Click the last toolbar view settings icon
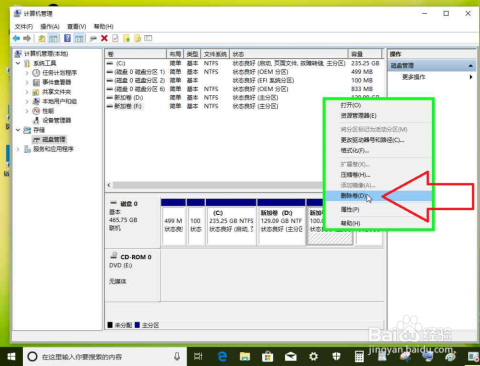This screenshot has height=366, width=480. (x=148, y=38)
